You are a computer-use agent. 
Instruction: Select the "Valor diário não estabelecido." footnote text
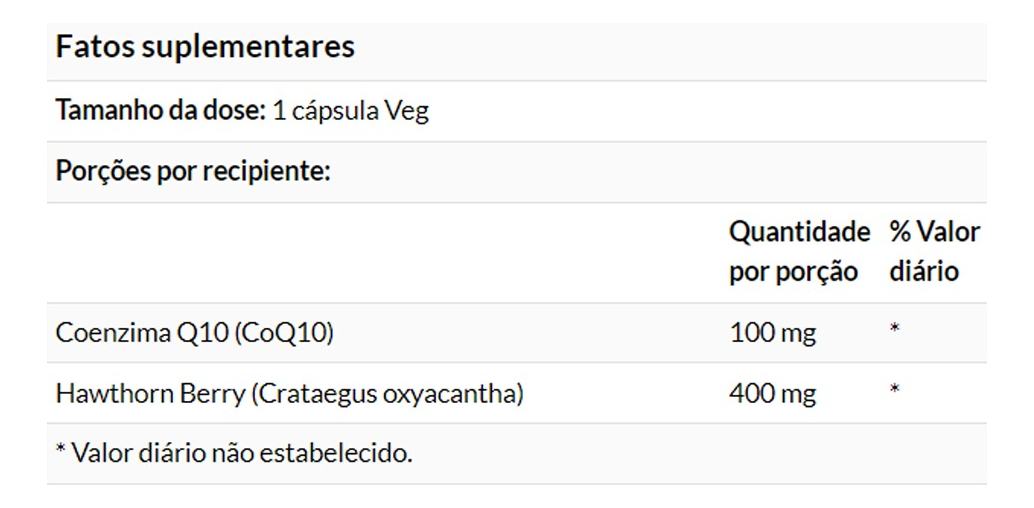[242, 453]
